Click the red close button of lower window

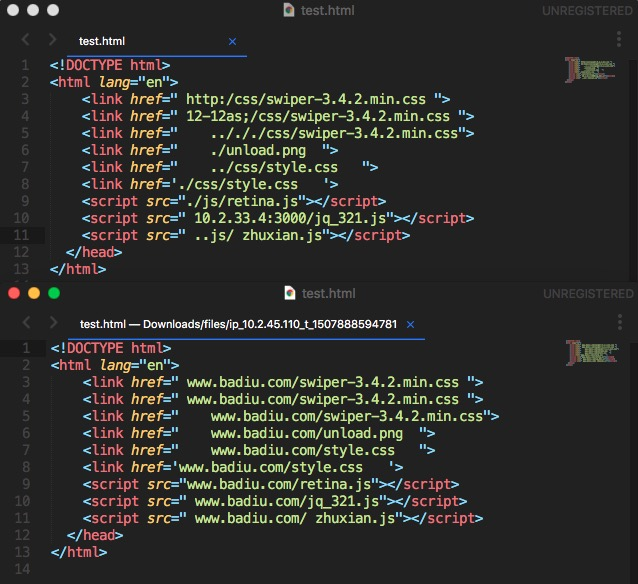click(x=14, y=293)
